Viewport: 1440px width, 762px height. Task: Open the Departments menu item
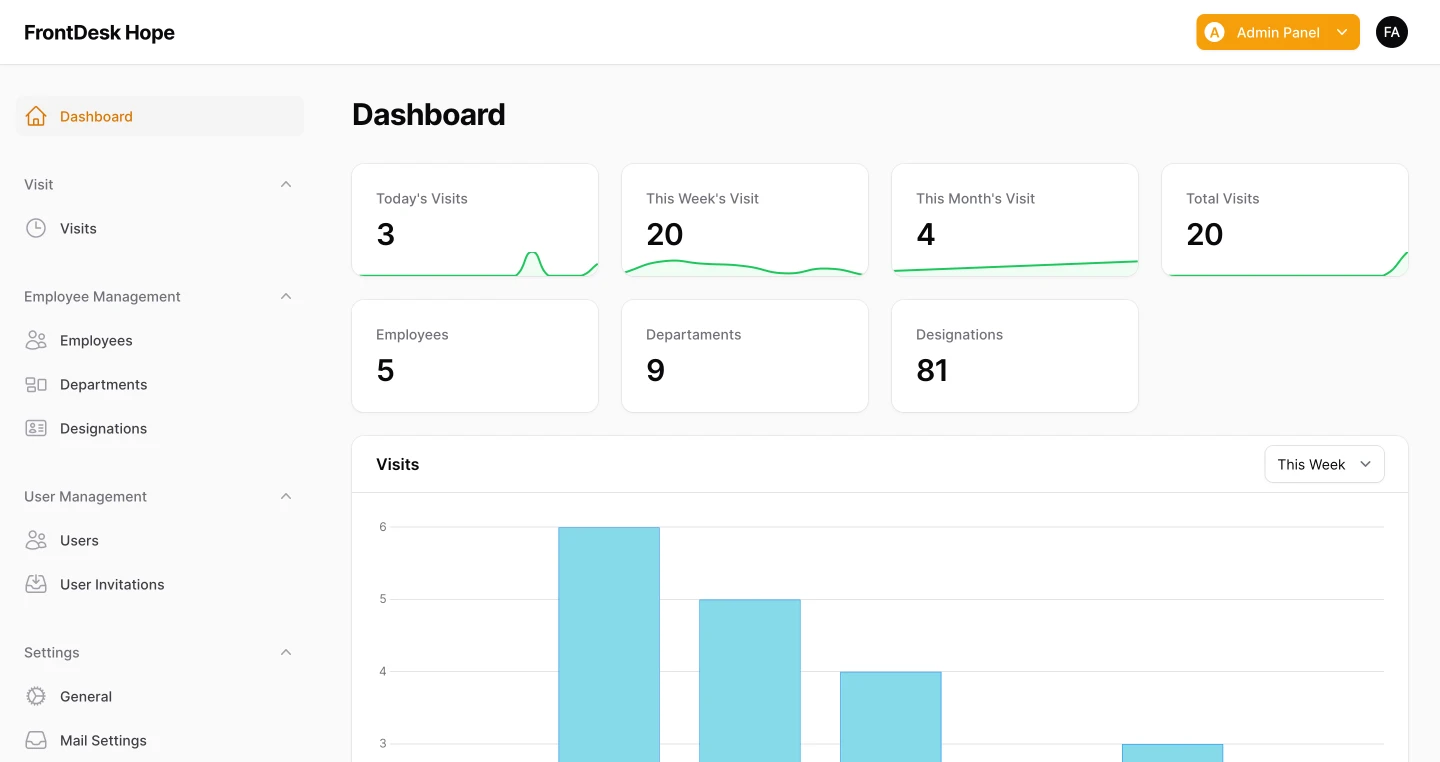tap(160, 384)
